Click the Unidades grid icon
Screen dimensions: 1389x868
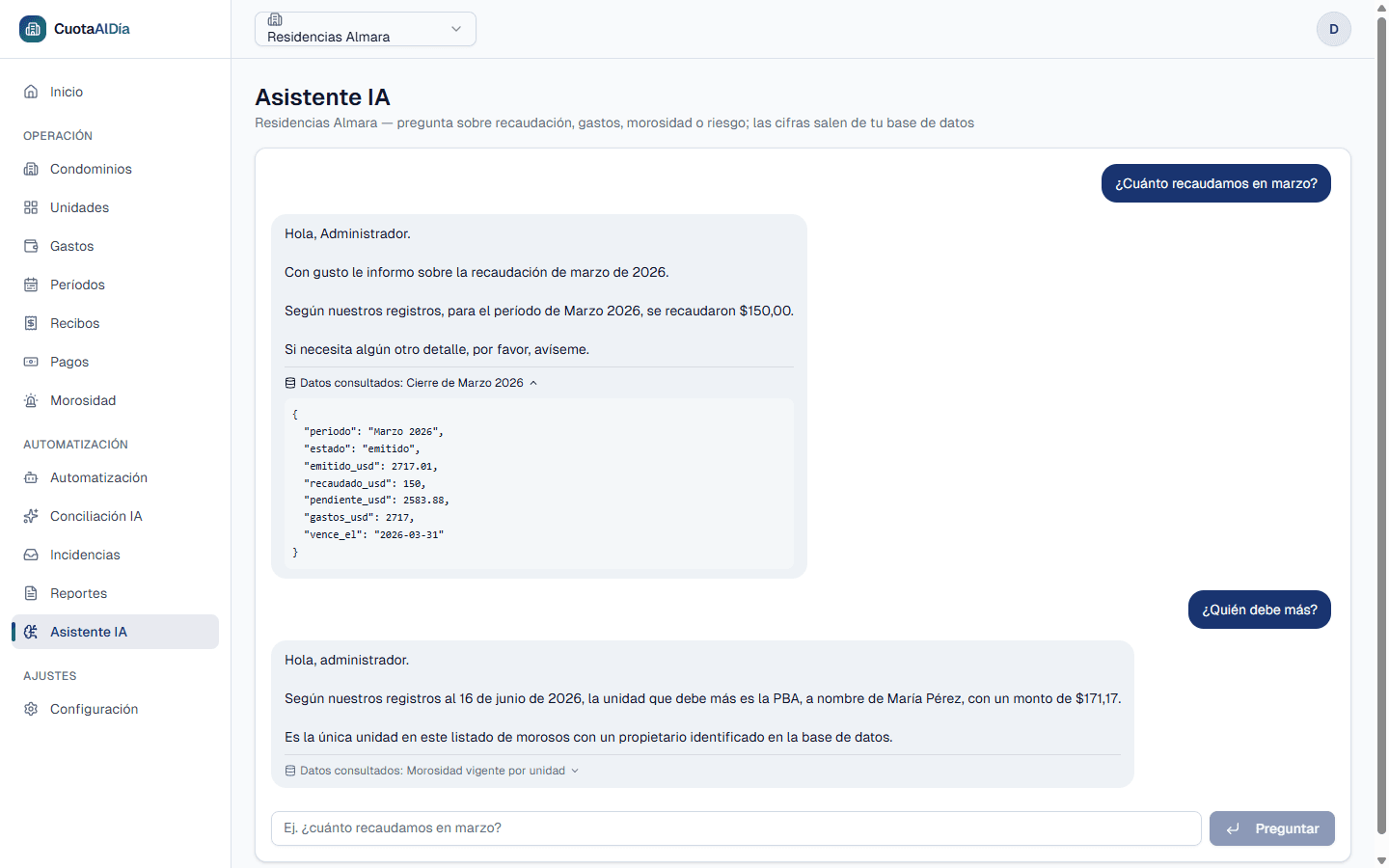click(x=31, y=207)
